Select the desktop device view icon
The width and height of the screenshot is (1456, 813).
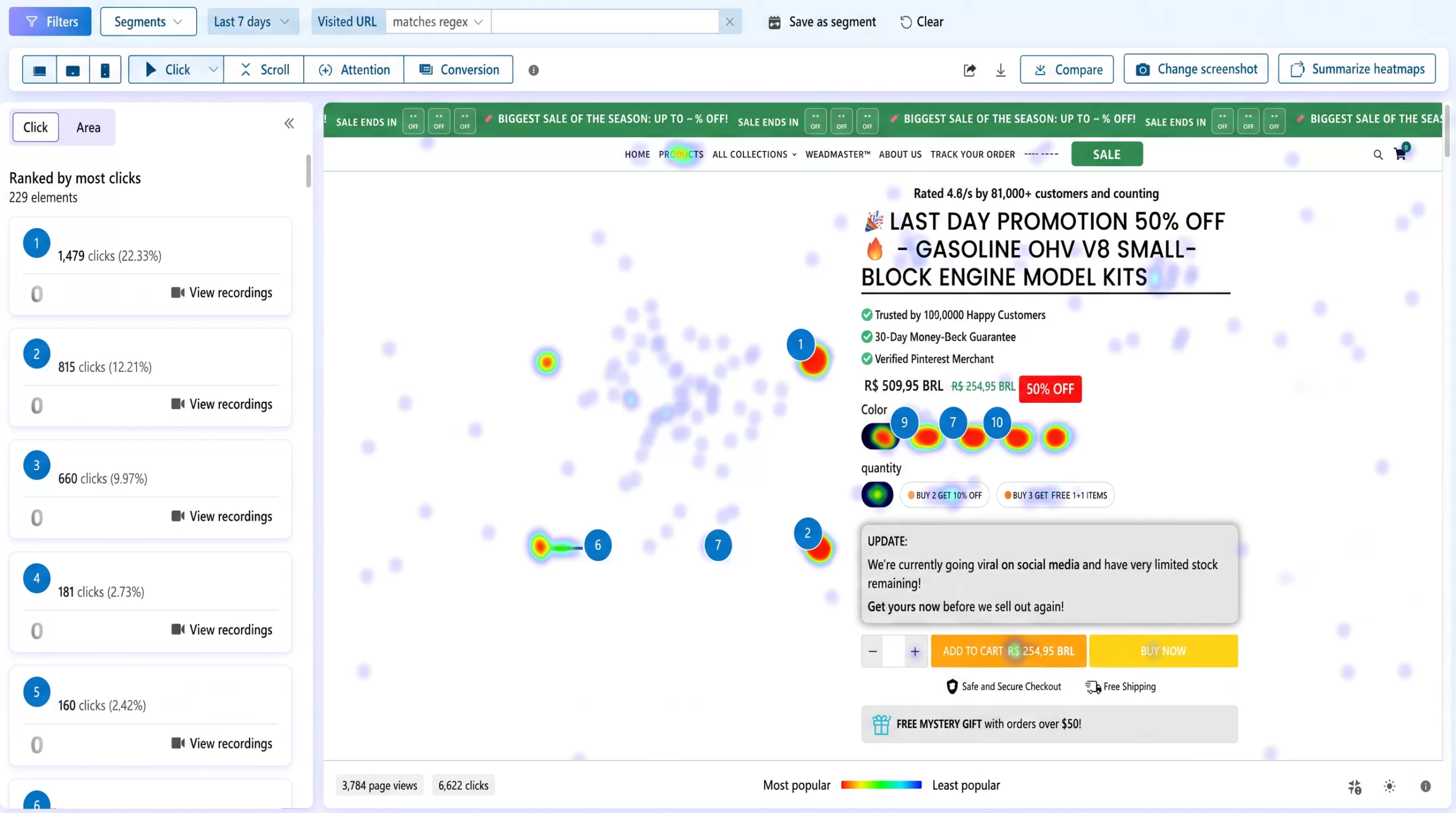click(39, 70)
